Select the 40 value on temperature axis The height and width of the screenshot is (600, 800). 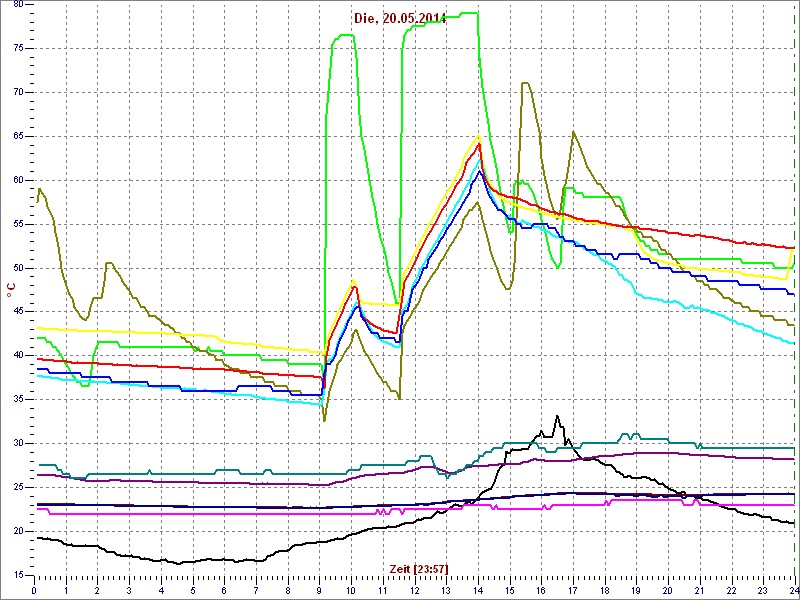[x=17, y=356]
